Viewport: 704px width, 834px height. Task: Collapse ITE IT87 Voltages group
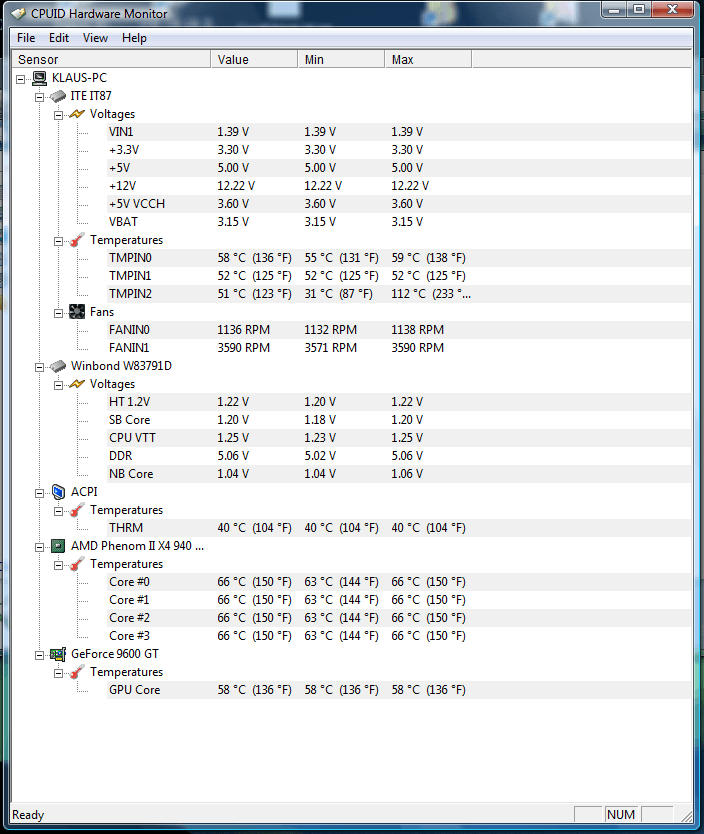click(58, 115)
